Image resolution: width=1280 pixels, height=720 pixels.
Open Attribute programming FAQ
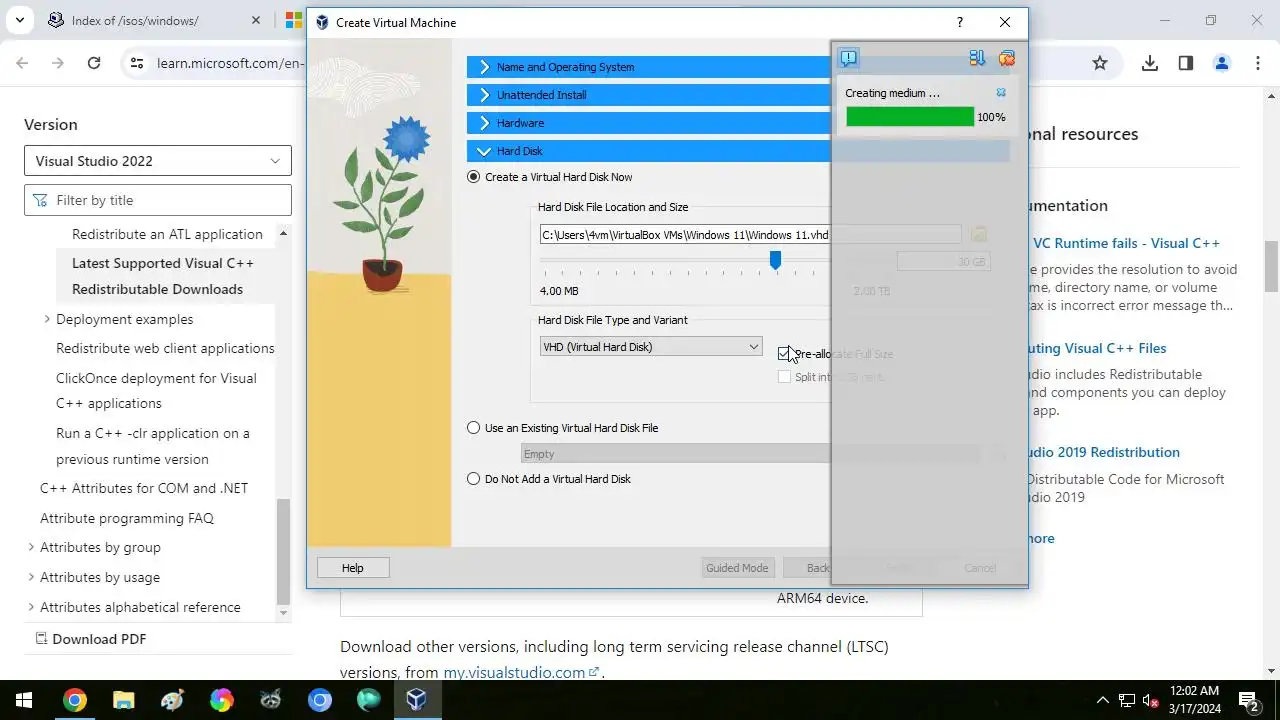(127, 518)
